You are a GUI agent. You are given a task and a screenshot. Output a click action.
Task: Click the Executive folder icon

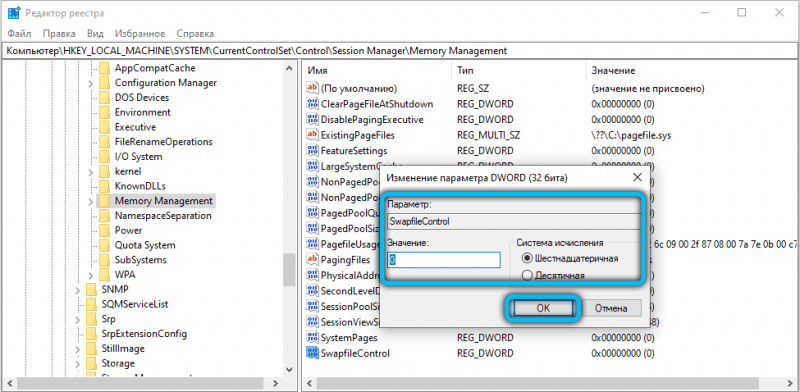104,127
